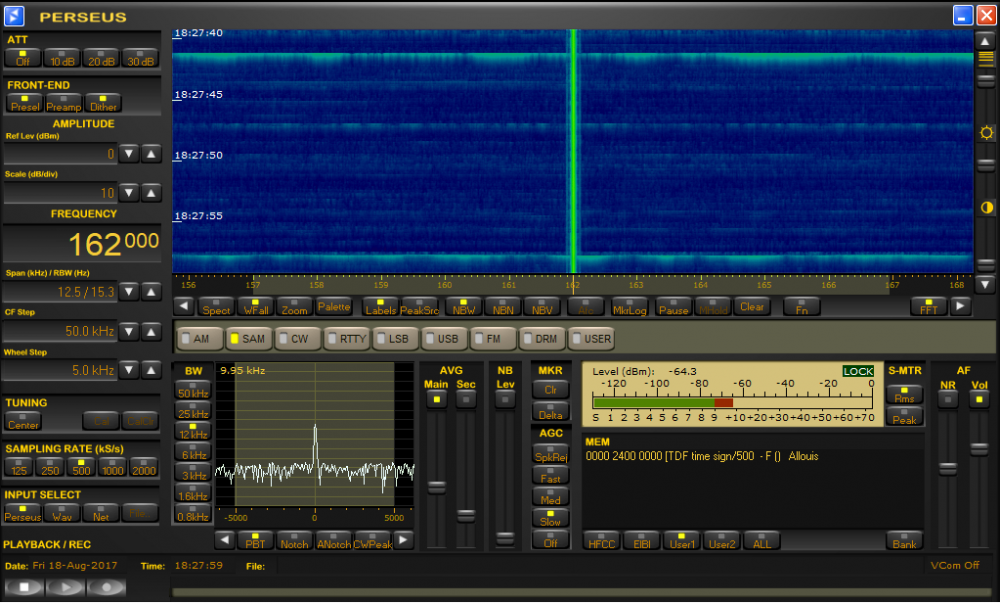Set attenuator to 10 dB
The image size is (1000, 604).
point(62,58)
